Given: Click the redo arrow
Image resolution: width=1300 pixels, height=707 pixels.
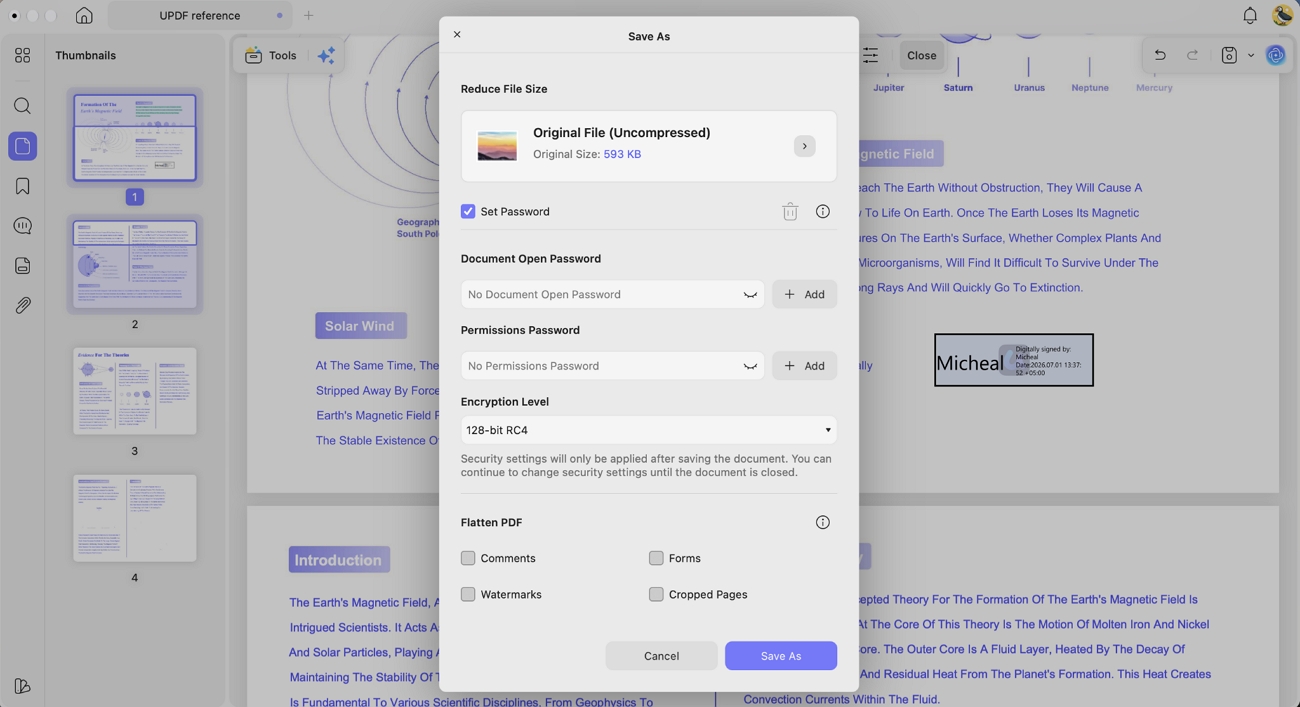Looking at the screenshot, I should click(x=1192, y=55).
